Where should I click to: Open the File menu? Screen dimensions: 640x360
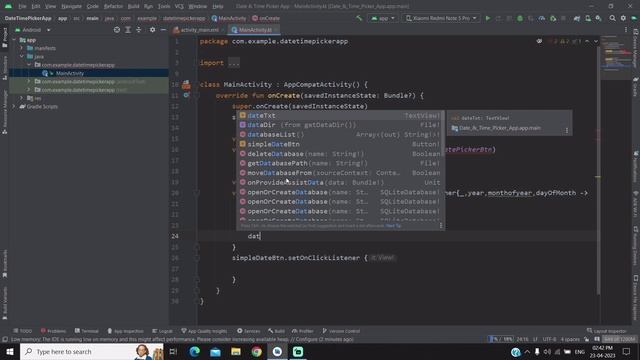click(x=22, y=7)
